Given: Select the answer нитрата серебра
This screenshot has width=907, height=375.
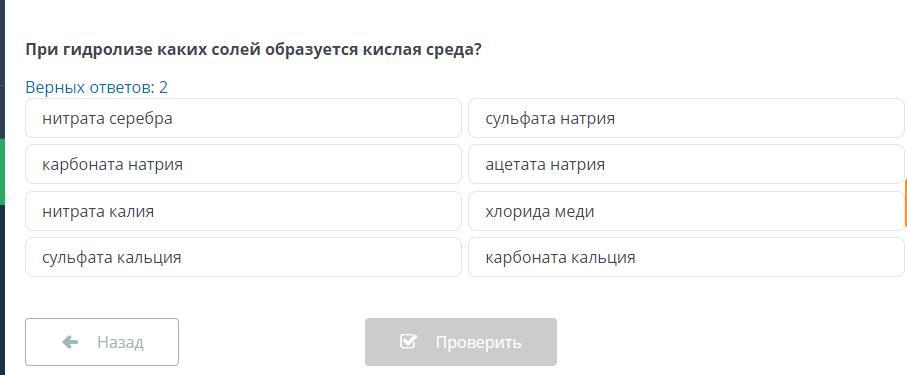Looking at the screenshot, I should click(x=244, y=118).
